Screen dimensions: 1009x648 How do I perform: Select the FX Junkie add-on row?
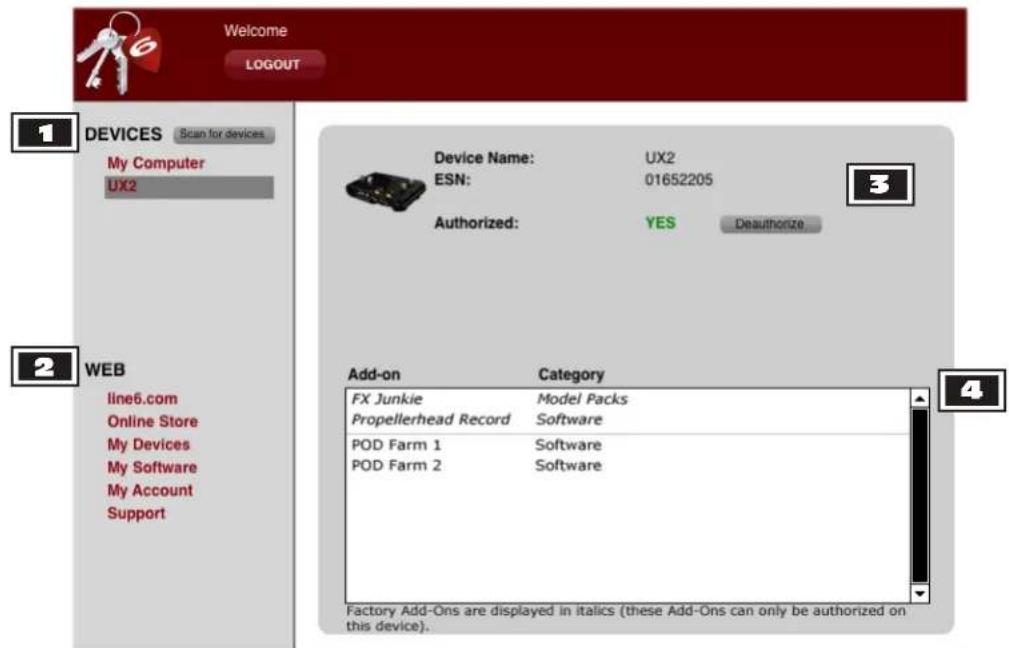tap(628, 399)
